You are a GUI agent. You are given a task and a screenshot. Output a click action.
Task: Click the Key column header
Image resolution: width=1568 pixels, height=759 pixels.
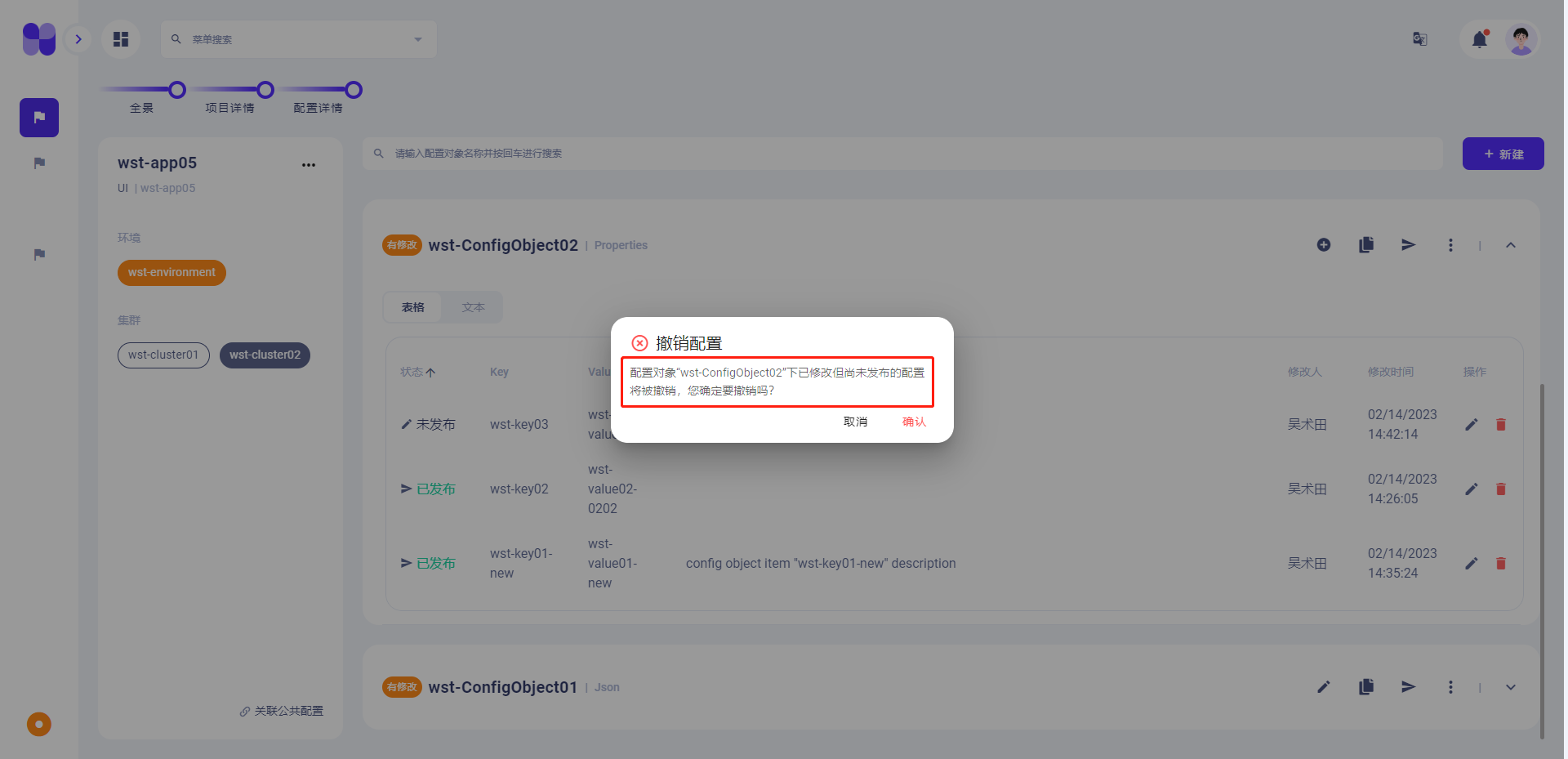pos(499,372)
